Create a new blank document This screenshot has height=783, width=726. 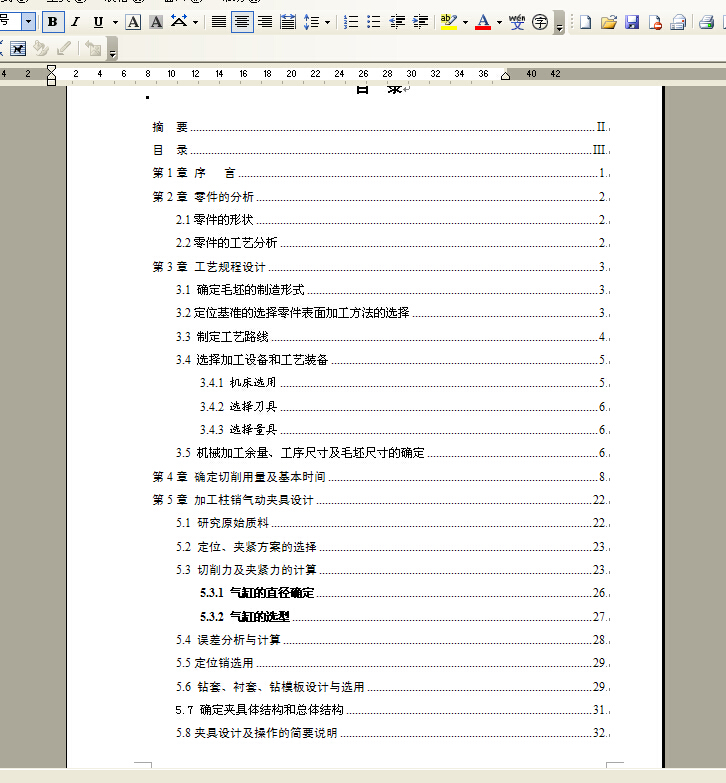point(585,22)
